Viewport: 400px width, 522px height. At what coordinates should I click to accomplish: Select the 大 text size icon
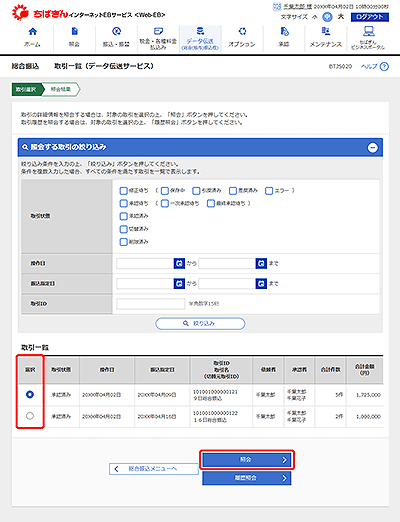pyautogui.click(x=341, y=17)
